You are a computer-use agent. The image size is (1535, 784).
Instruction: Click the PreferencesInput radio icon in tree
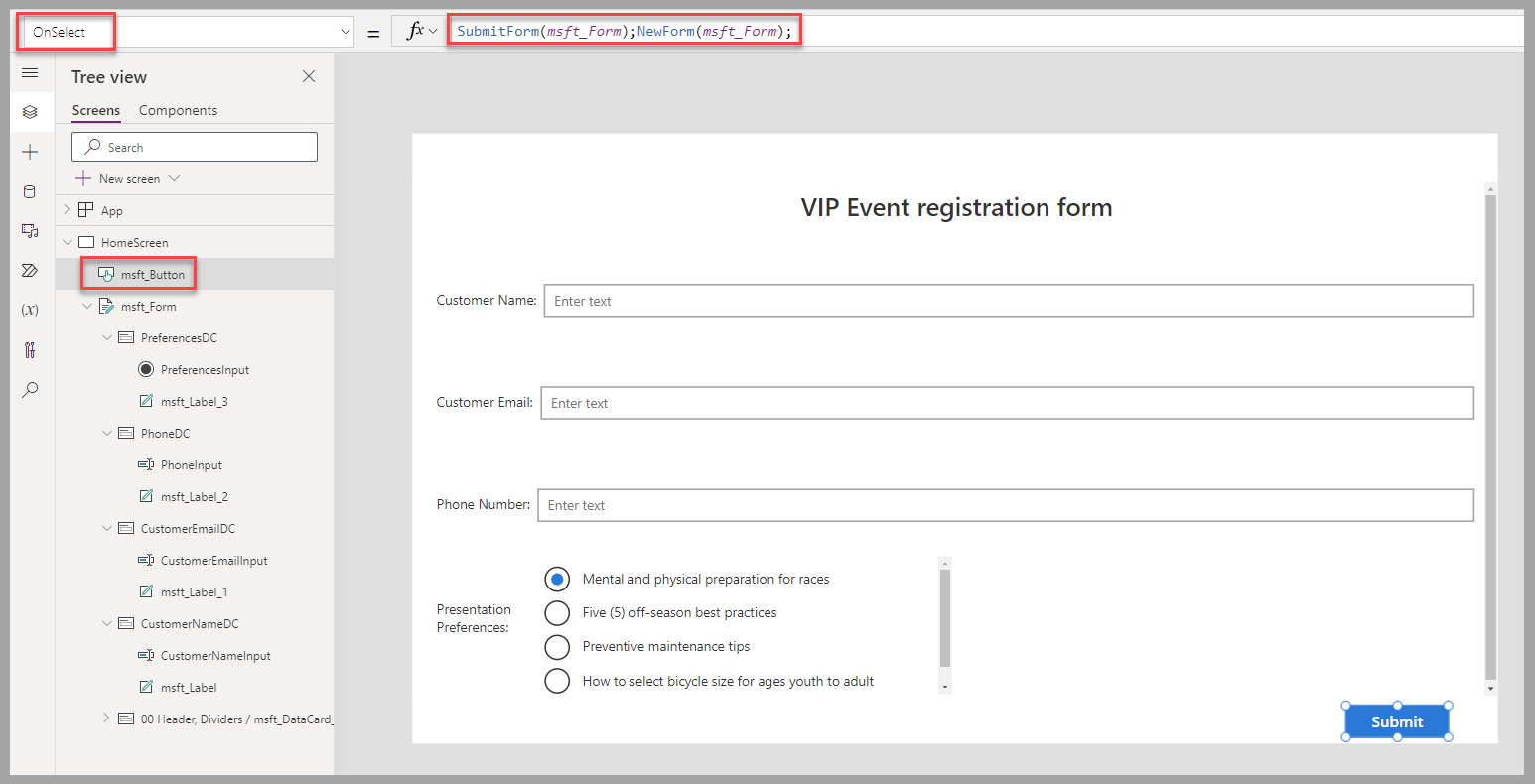pyautogui.click(x=146, y=369)
